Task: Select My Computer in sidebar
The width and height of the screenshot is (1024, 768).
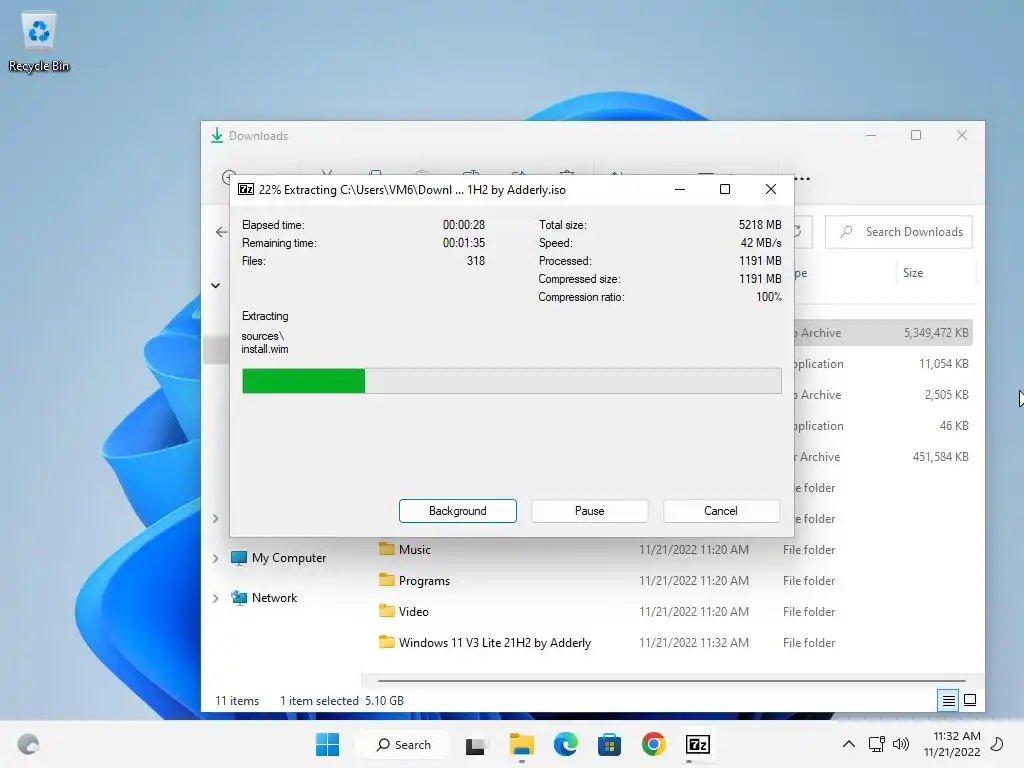Action: click(289, 558)
